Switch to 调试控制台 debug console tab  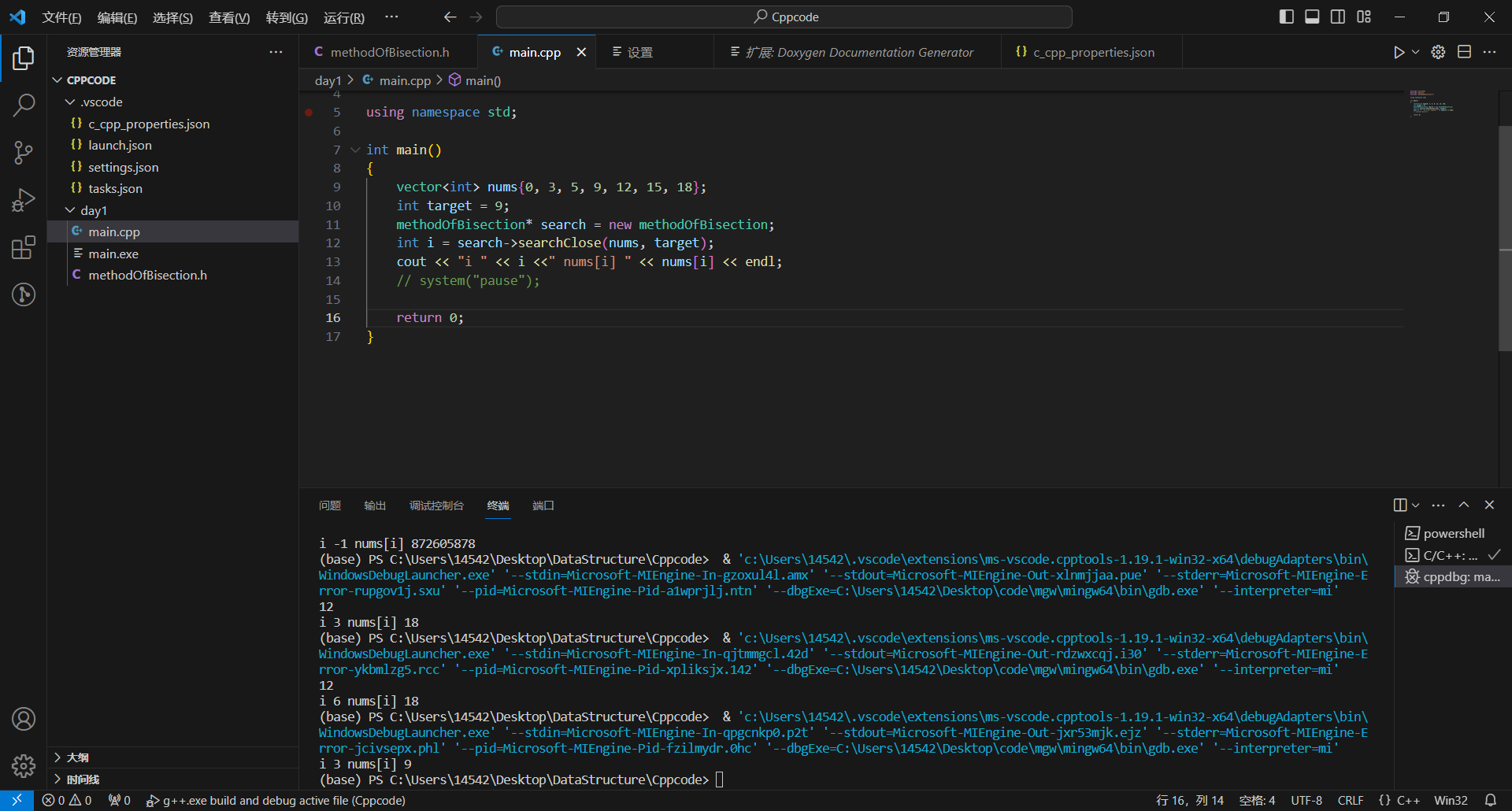pyautogui.click(x=436, y=505)
